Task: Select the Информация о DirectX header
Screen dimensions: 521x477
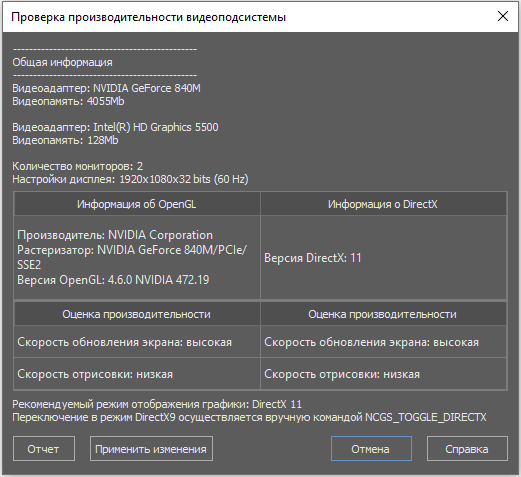Action: pos(383,204)
